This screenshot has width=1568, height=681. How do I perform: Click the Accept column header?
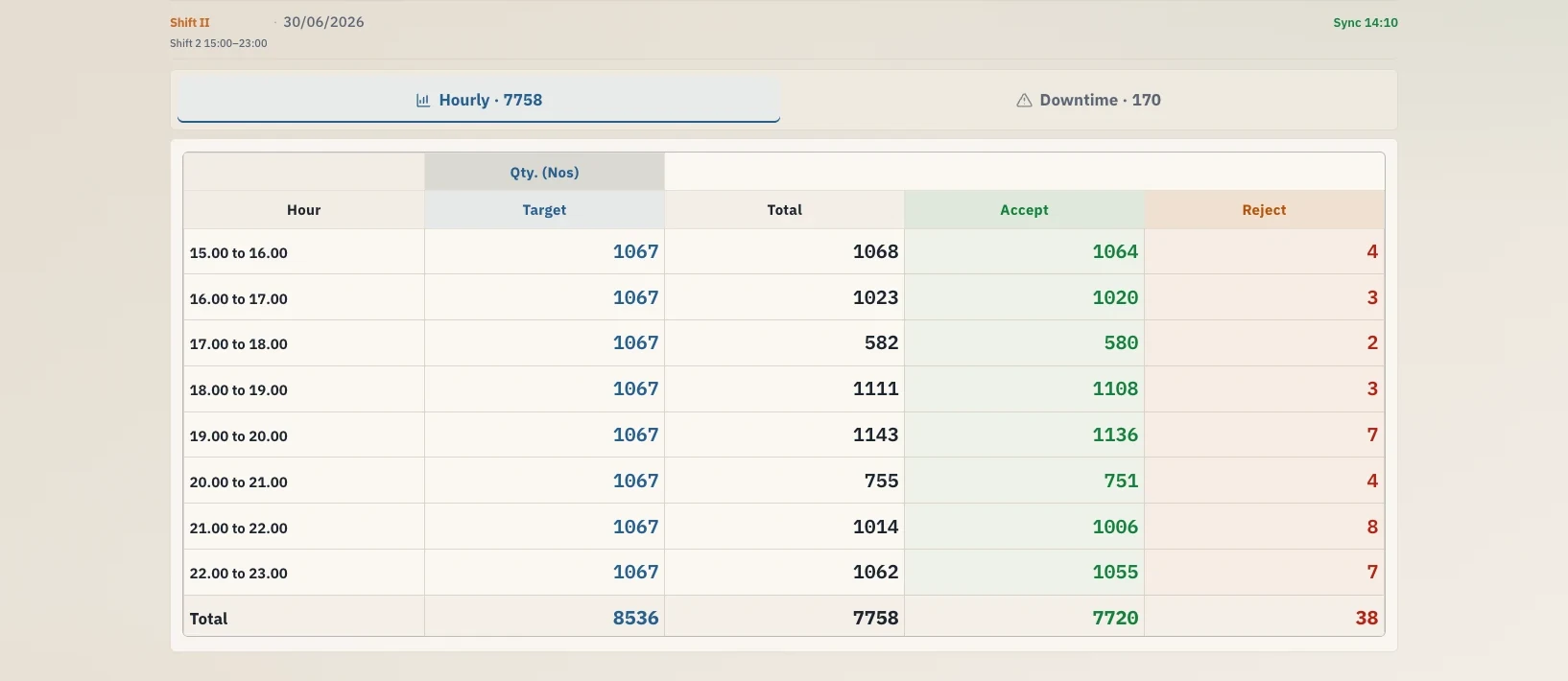click(x=1024, y=210)
